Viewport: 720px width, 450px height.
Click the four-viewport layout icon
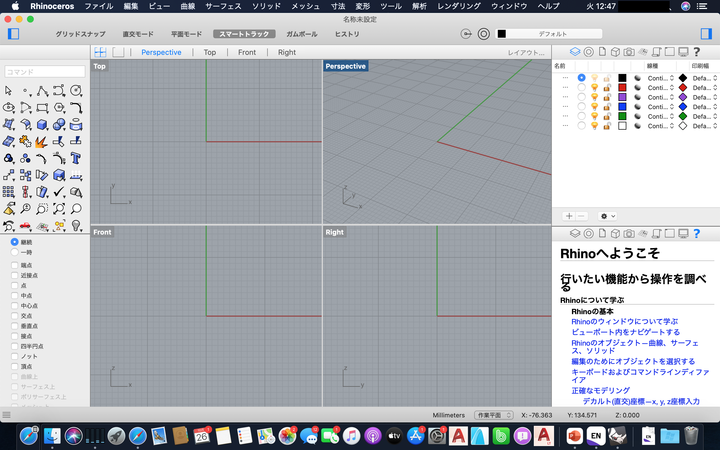pos(100,52)
